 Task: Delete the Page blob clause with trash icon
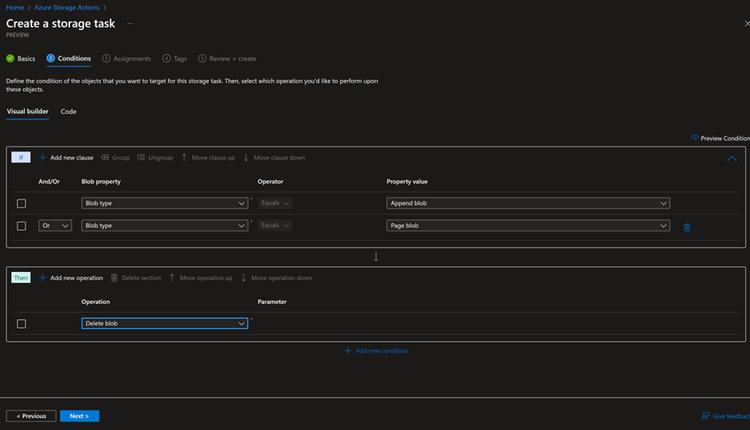click(686, 227)
